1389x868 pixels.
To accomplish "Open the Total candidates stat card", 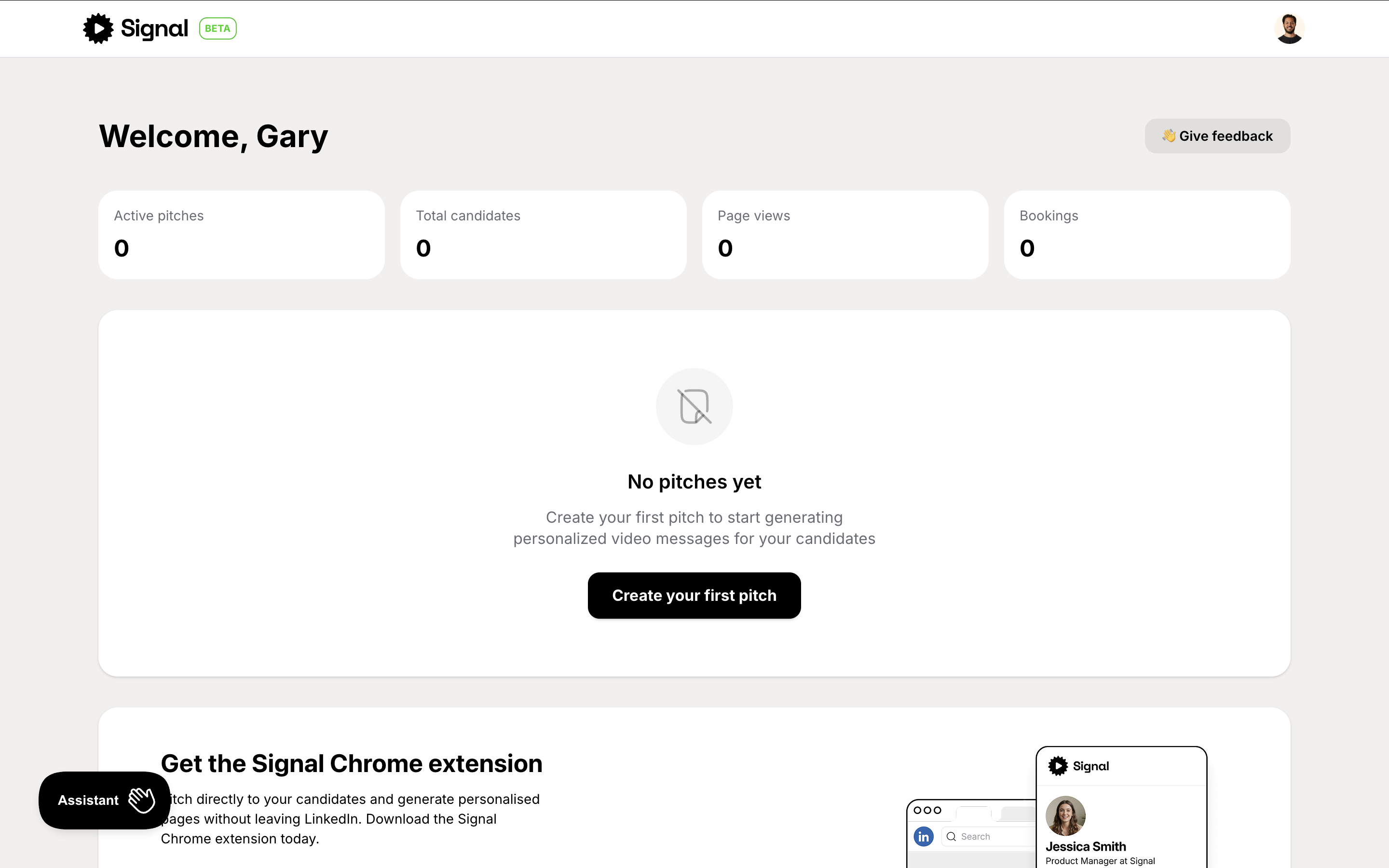I will click(543, 235).
